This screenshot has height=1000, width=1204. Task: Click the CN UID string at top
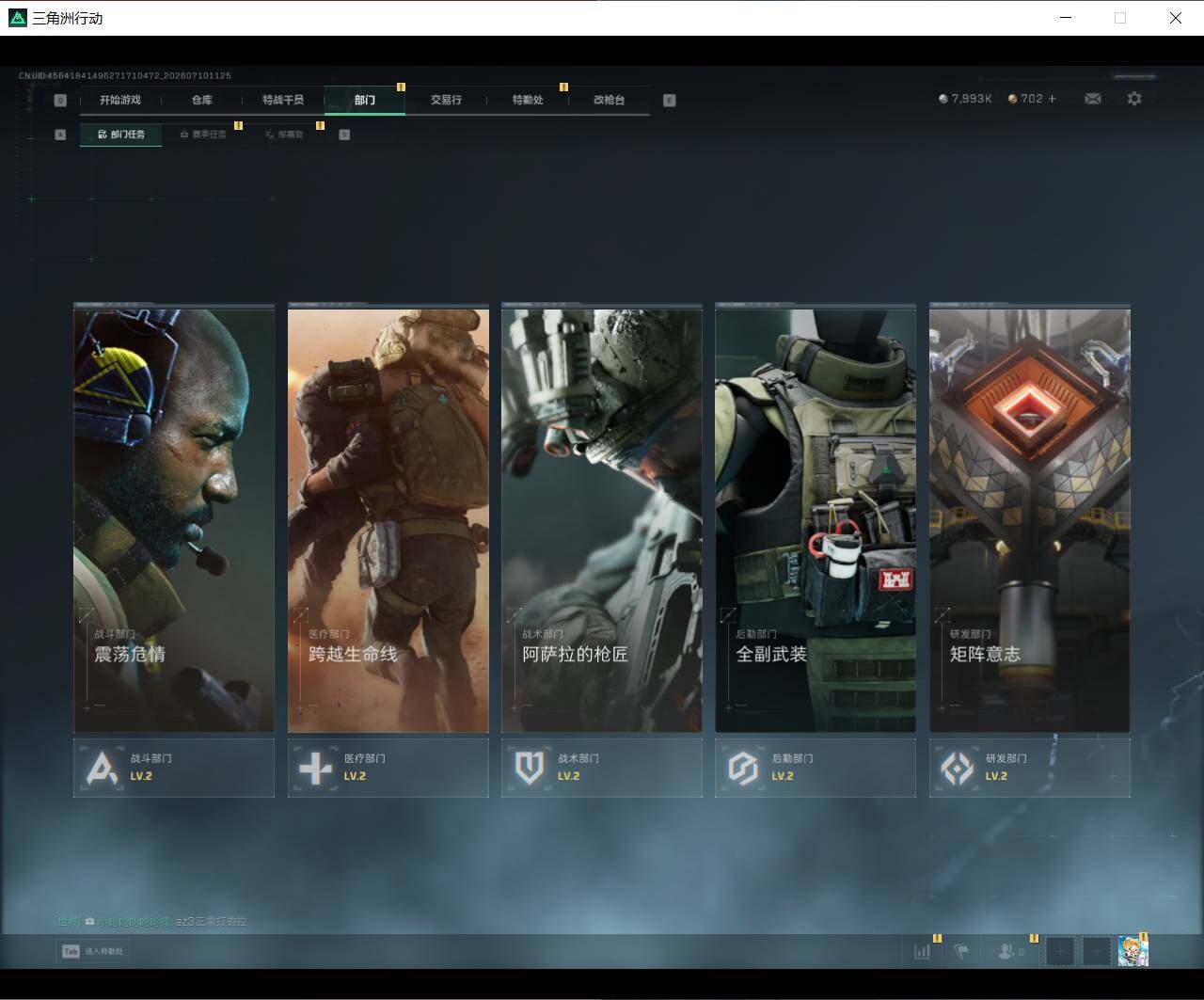click(x=124, y=75)
